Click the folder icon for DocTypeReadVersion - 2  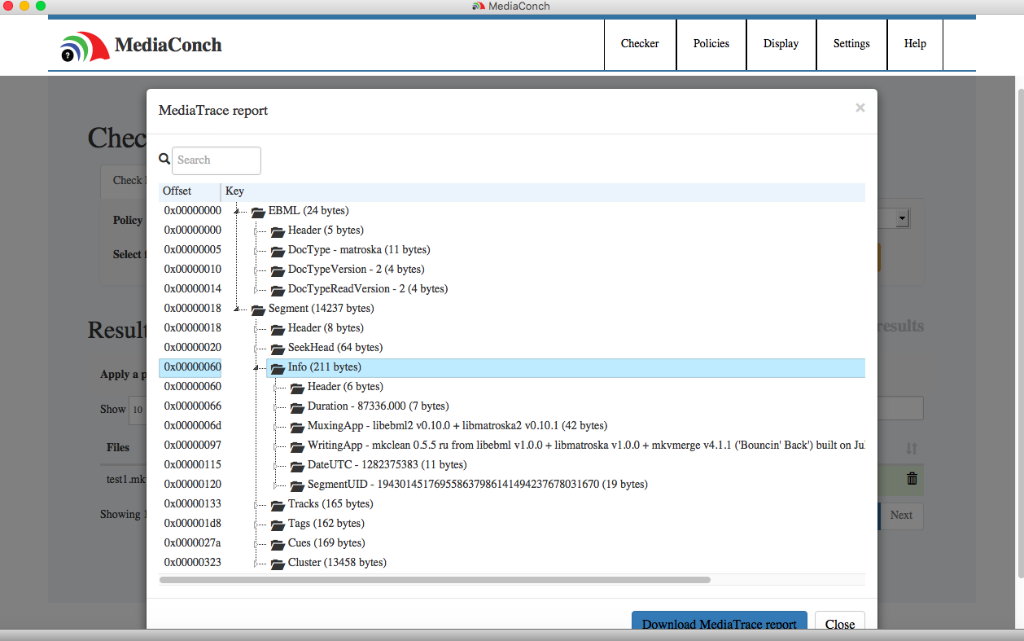coord(278,290)
